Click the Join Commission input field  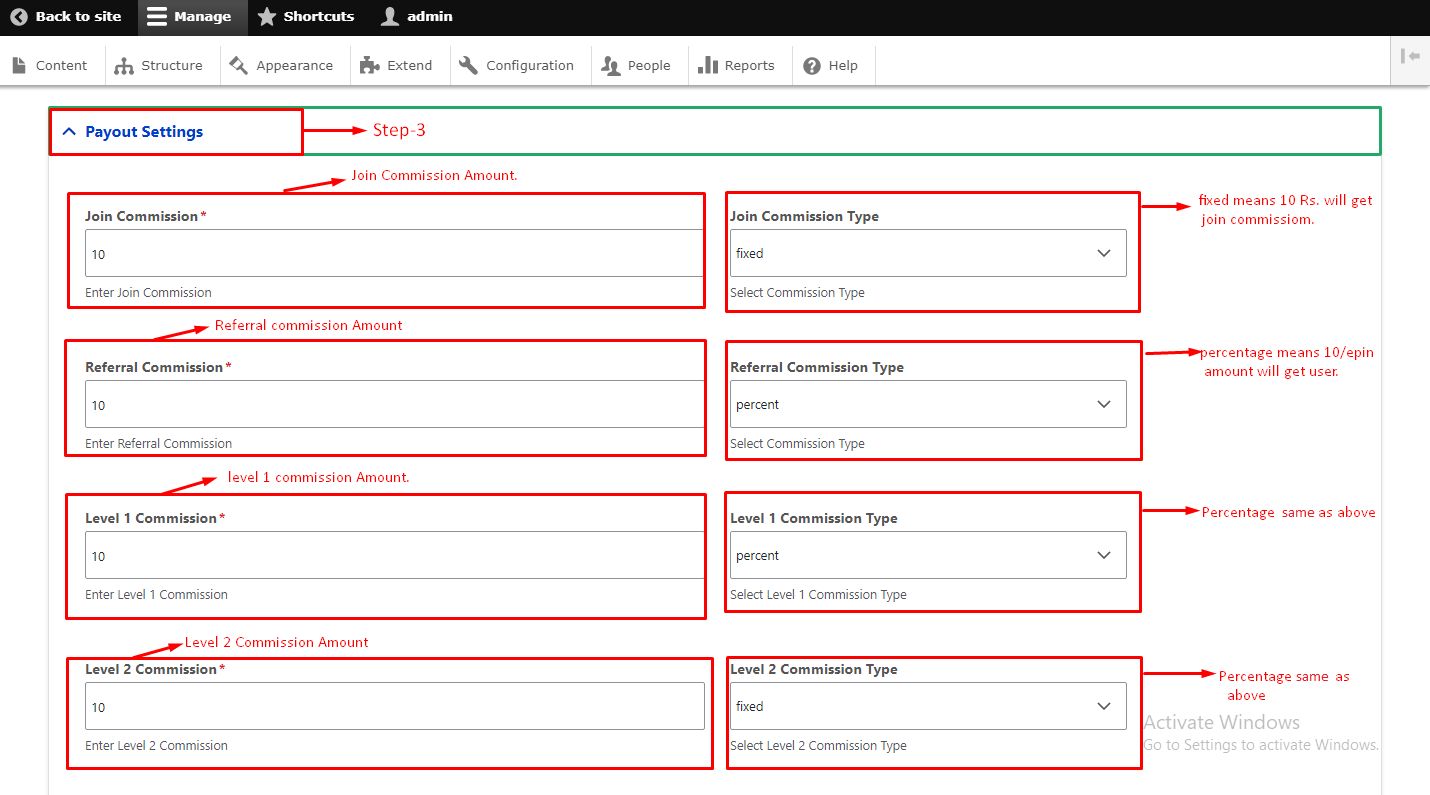pyautogui.click(x=394, y=254)
